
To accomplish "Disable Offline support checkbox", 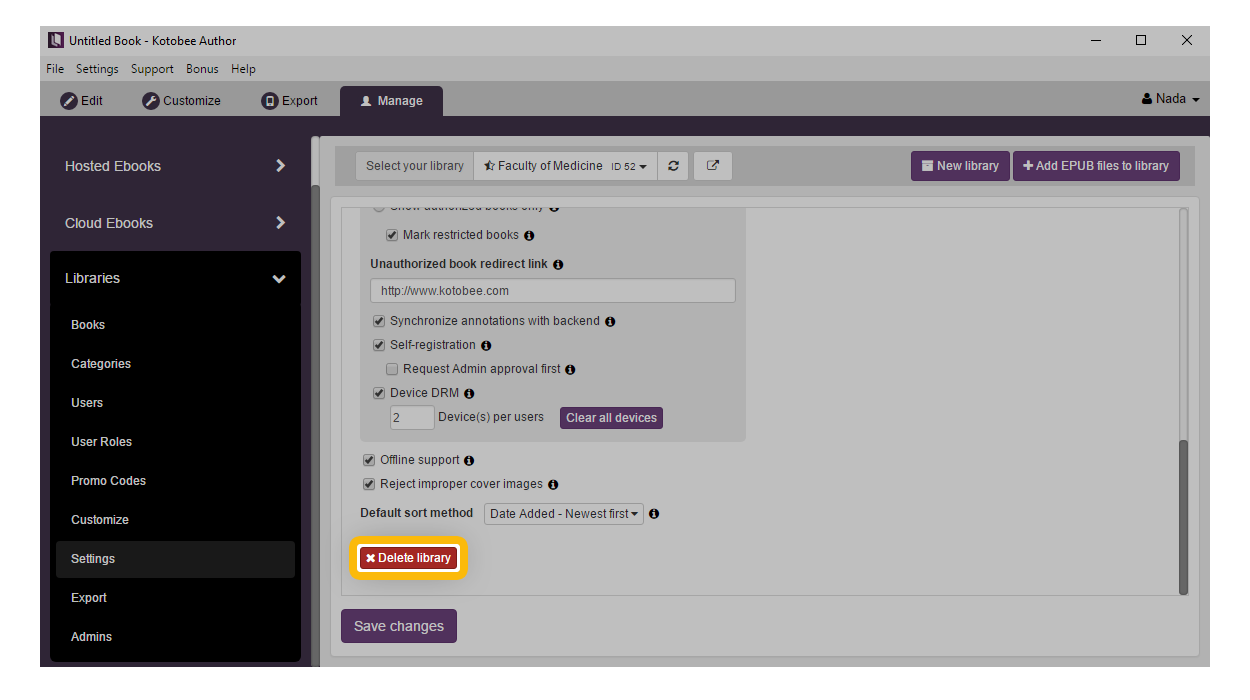I will pyautogui.click(x=369, y=461).
